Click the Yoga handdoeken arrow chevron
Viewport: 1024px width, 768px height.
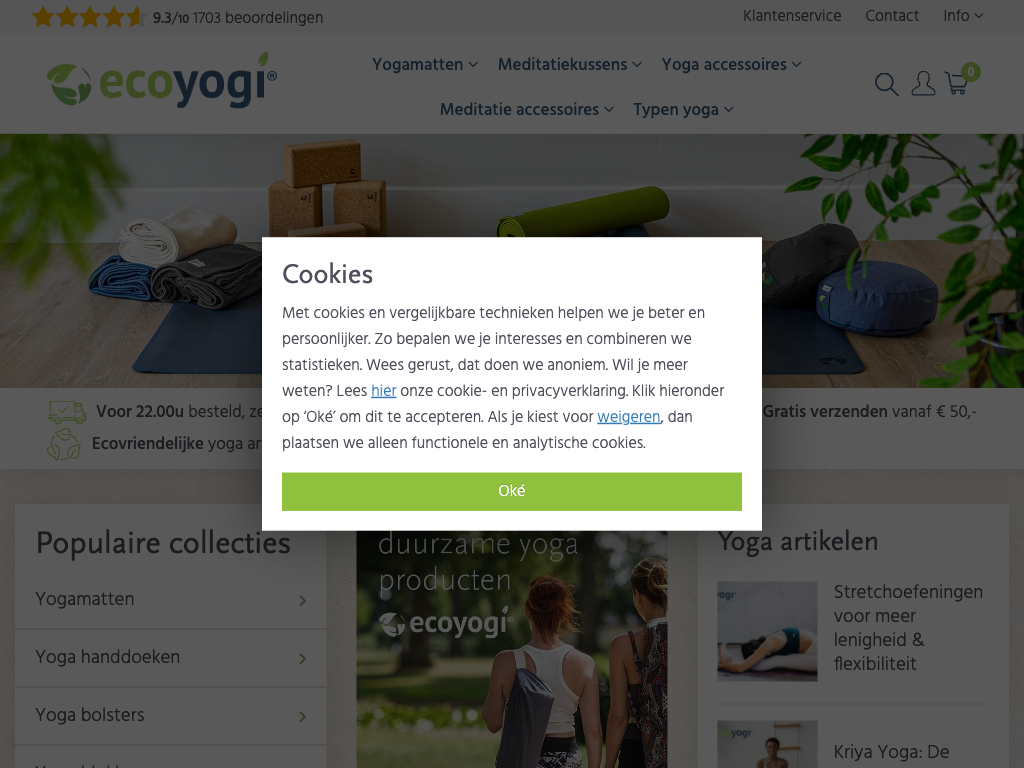pyautogui.click(x=302, y=658)
